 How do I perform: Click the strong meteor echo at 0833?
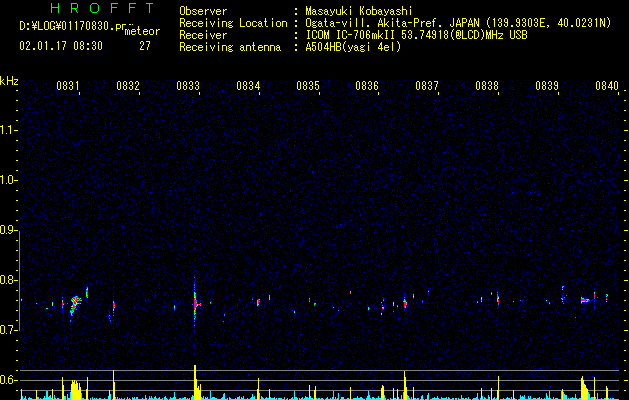click(195, 303)
